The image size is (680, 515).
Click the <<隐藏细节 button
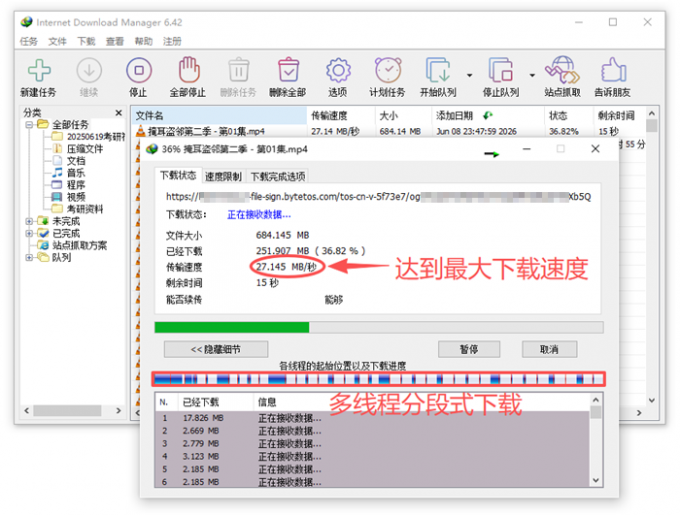[216, 349]
